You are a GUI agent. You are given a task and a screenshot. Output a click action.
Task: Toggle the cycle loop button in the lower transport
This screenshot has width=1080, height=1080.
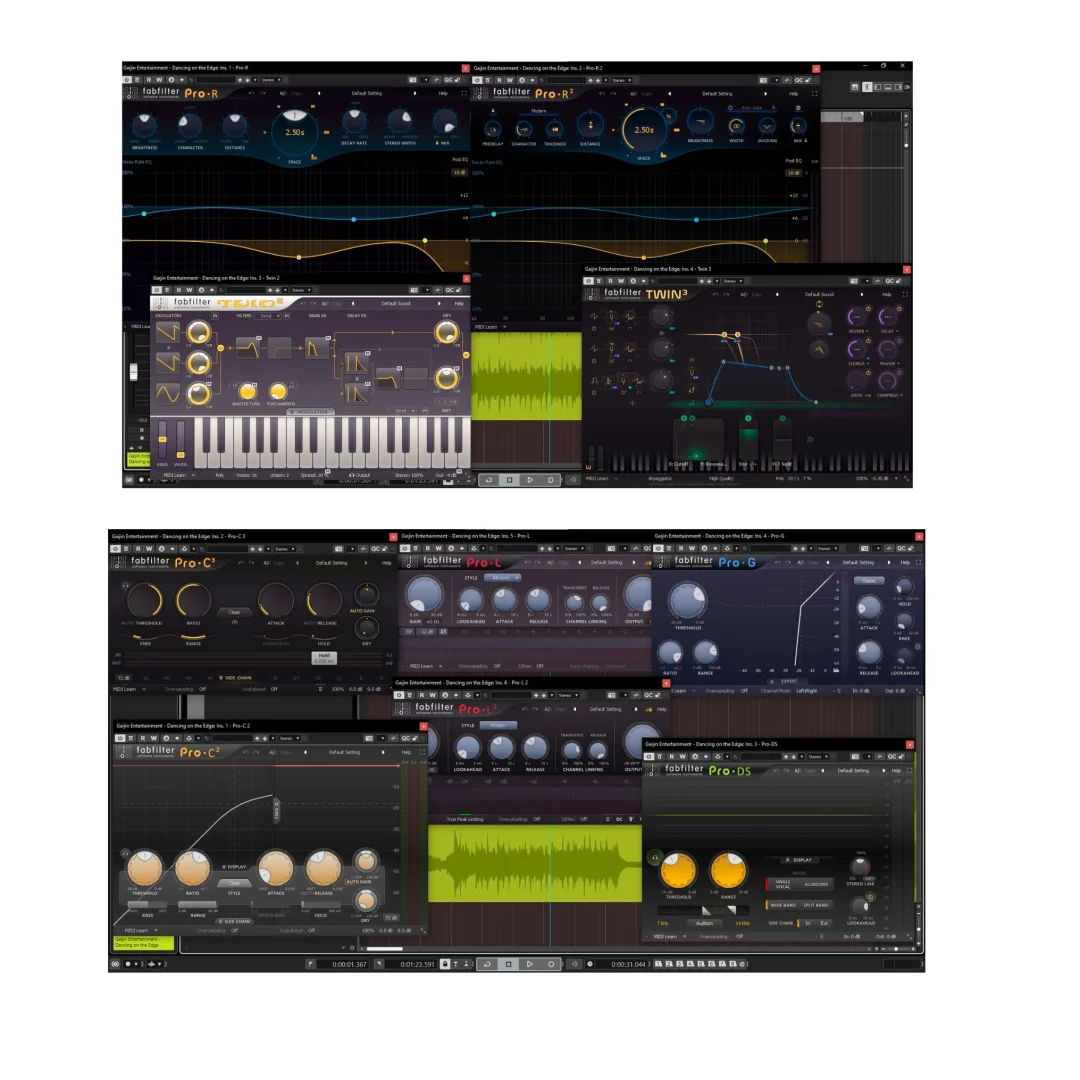tap(487, 964)
